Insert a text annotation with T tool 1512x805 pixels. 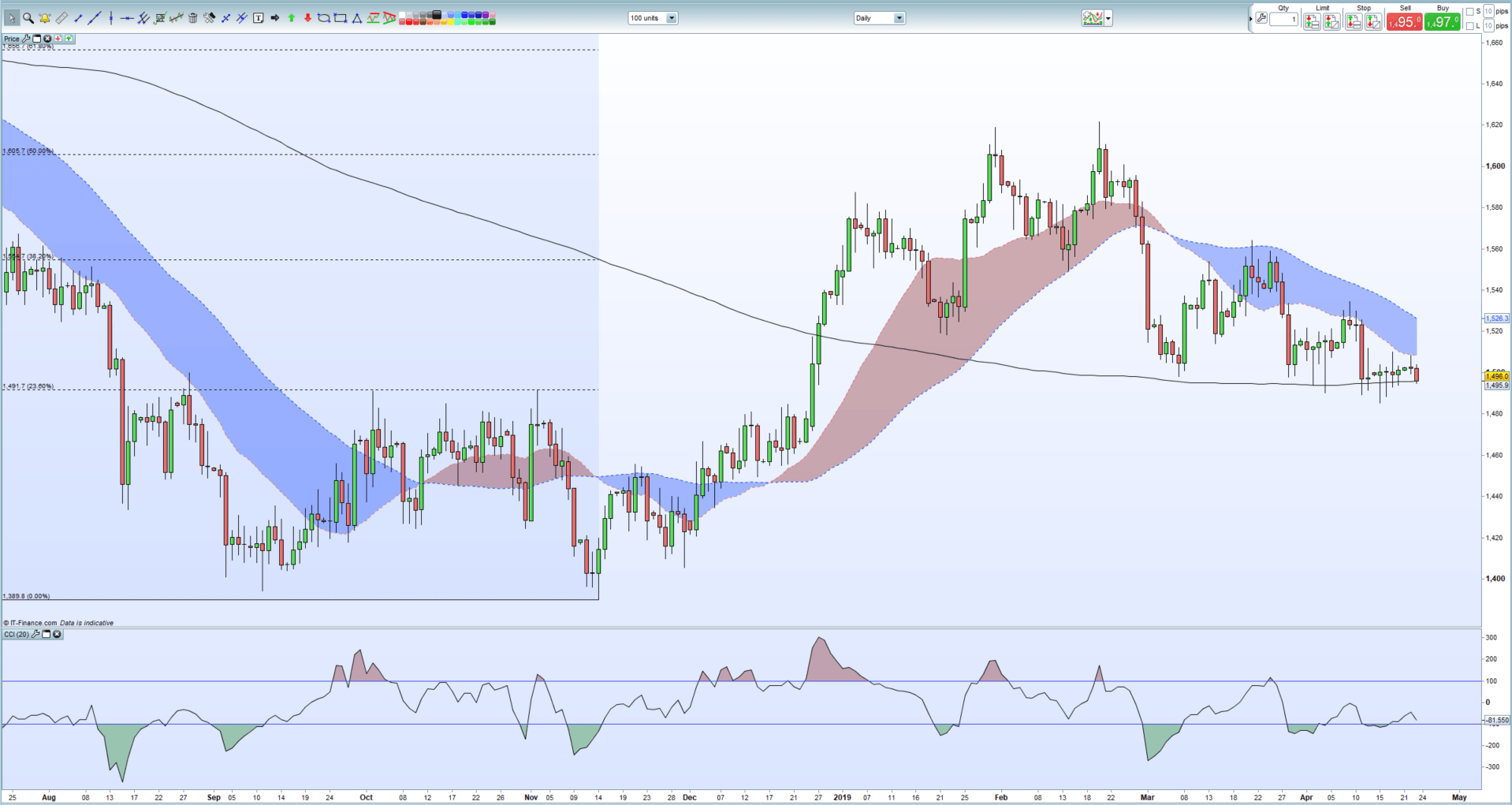click(x=258, y=18)
